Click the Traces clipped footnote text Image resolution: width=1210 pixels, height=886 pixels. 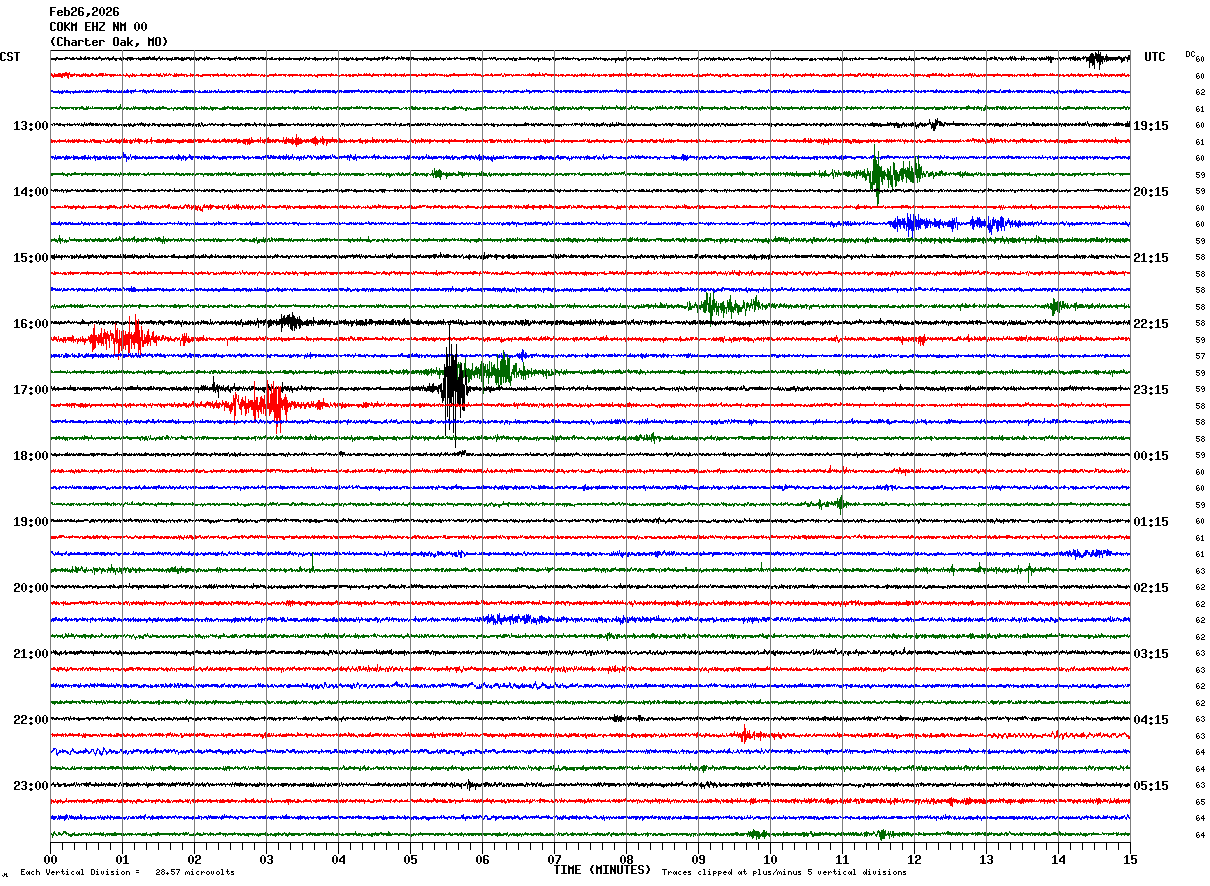(784, 873)
